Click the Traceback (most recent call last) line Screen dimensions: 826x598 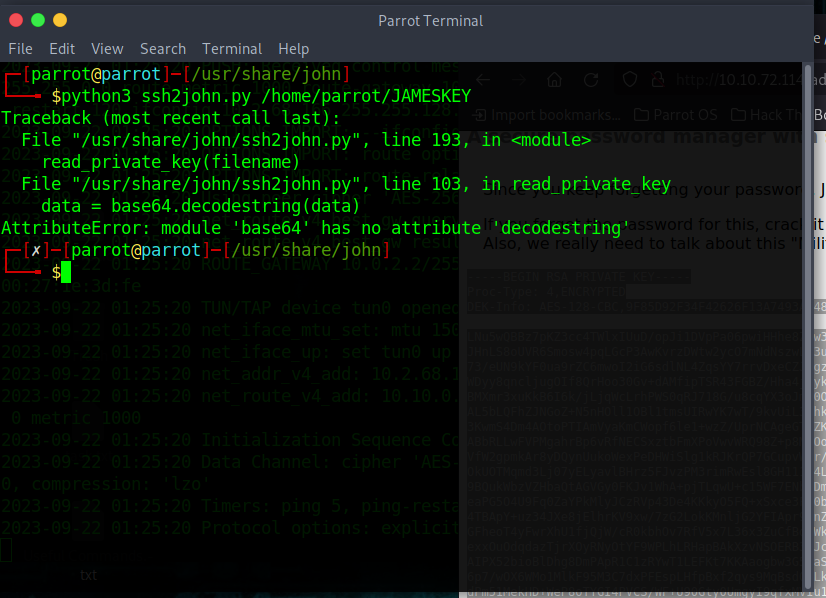[x=171, y=118]
